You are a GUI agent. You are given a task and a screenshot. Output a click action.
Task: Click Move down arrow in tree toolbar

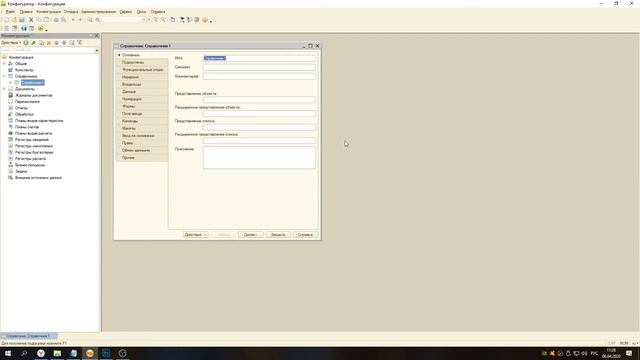64,43
